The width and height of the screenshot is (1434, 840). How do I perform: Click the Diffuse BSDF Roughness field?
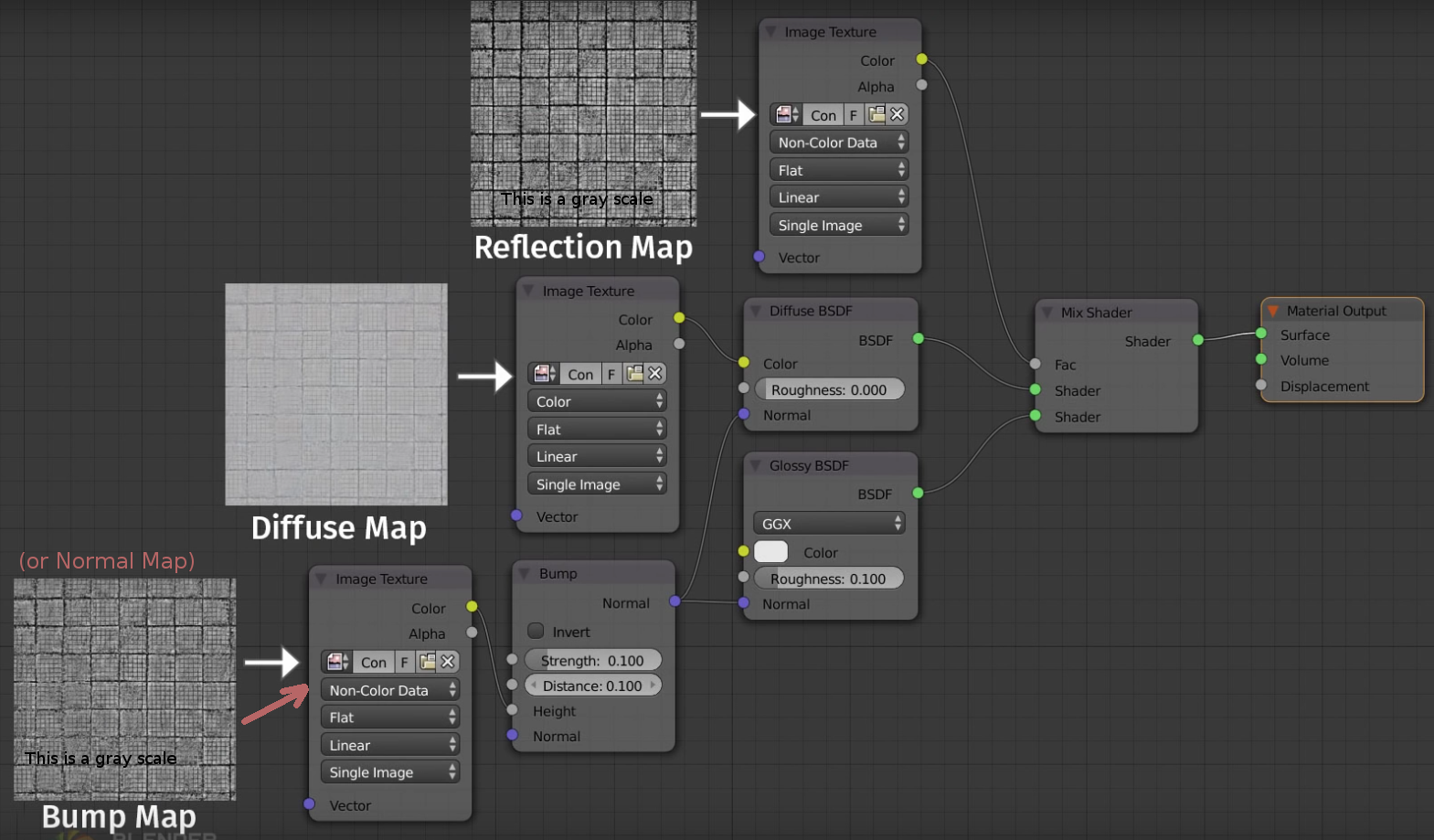tap(828, 389)
